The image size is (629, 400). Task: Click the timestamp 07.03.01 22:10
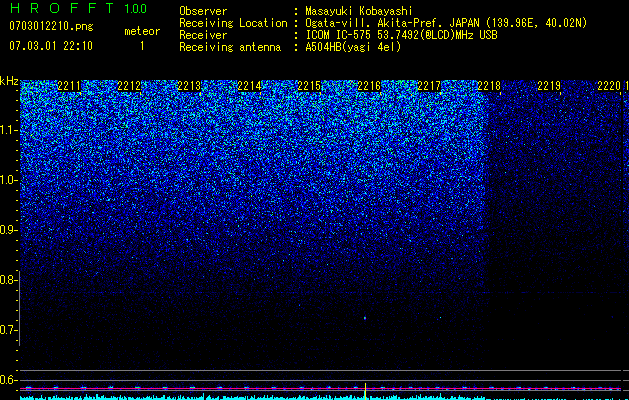(x=51, y=46)
